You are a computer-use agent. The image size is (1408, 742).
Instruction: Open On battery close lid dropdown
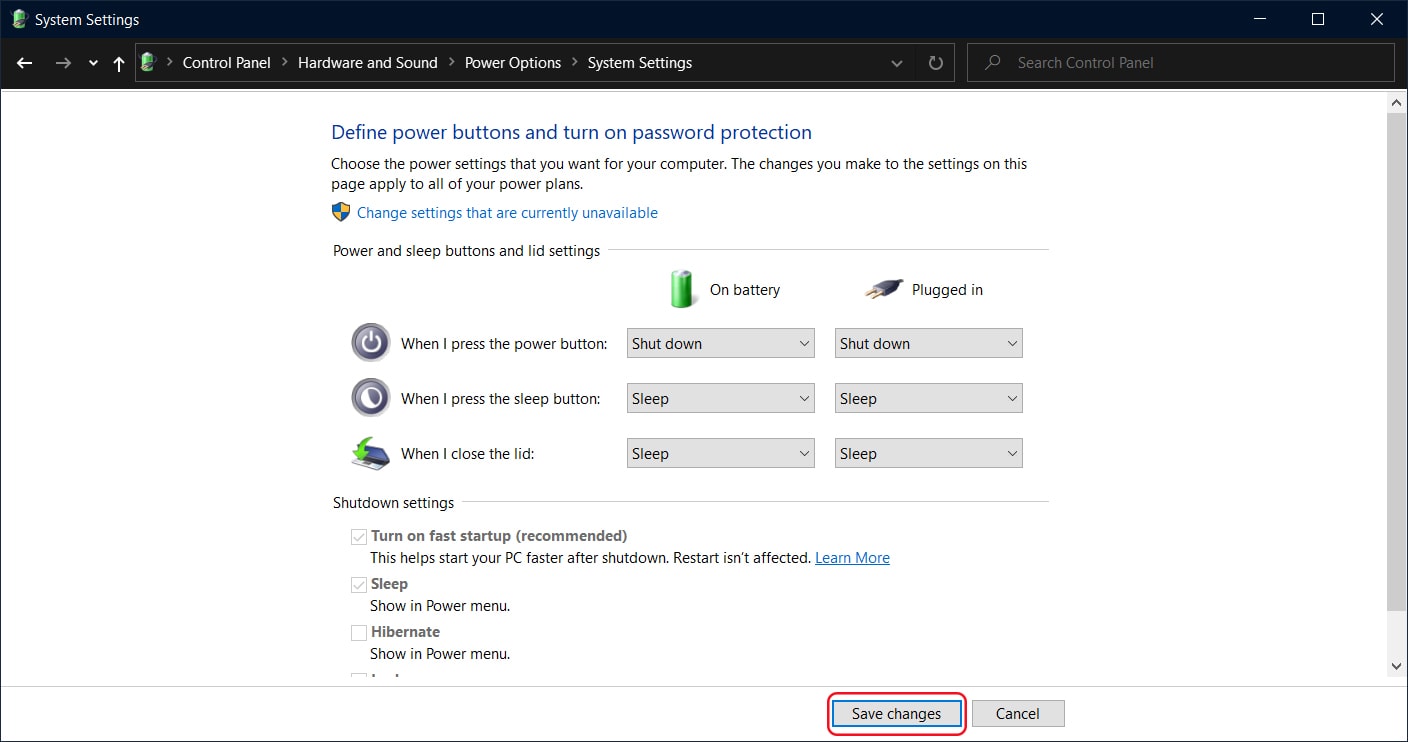click(x=721, y=453)
